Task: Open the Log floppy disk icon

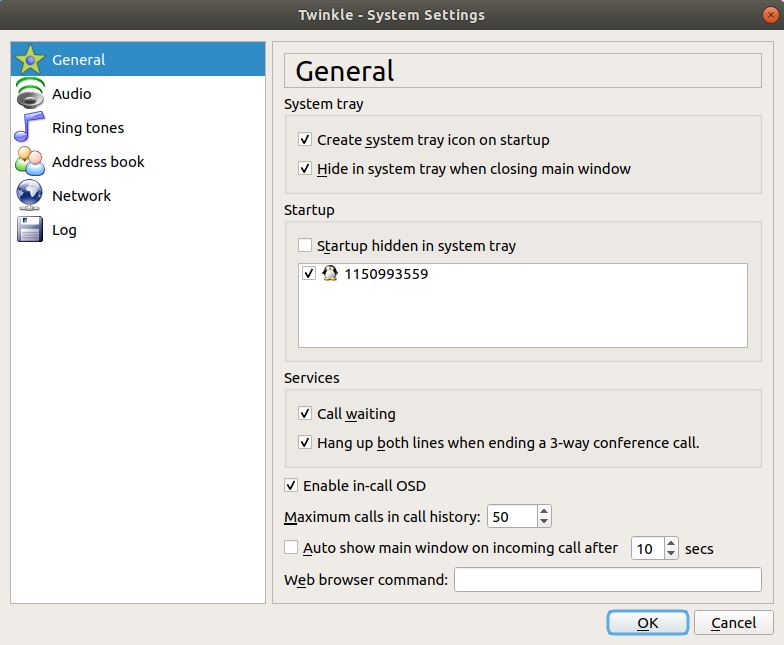Action: pyautogui.click(x=30, y=230)
